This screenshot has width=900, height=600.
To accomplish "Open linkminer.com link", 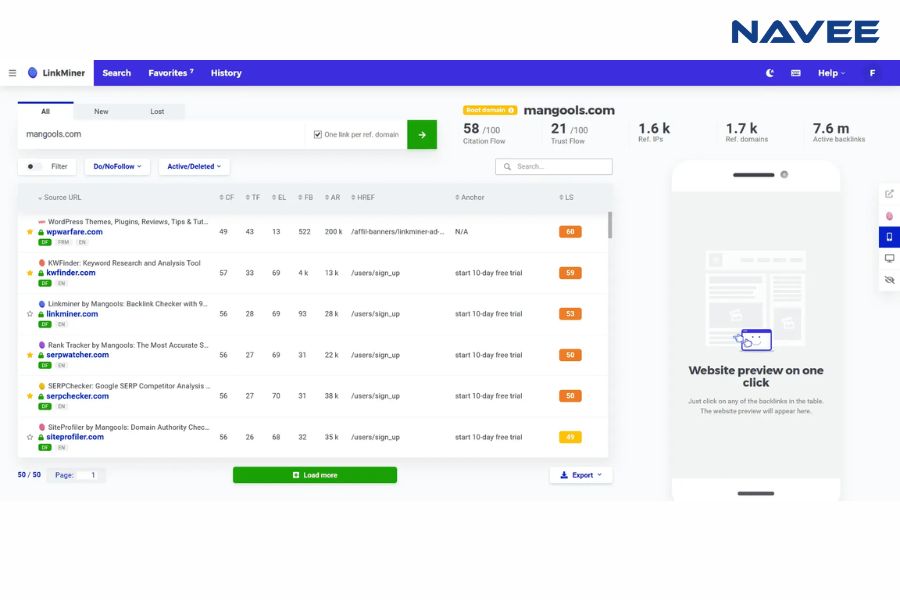I will 72,314.
